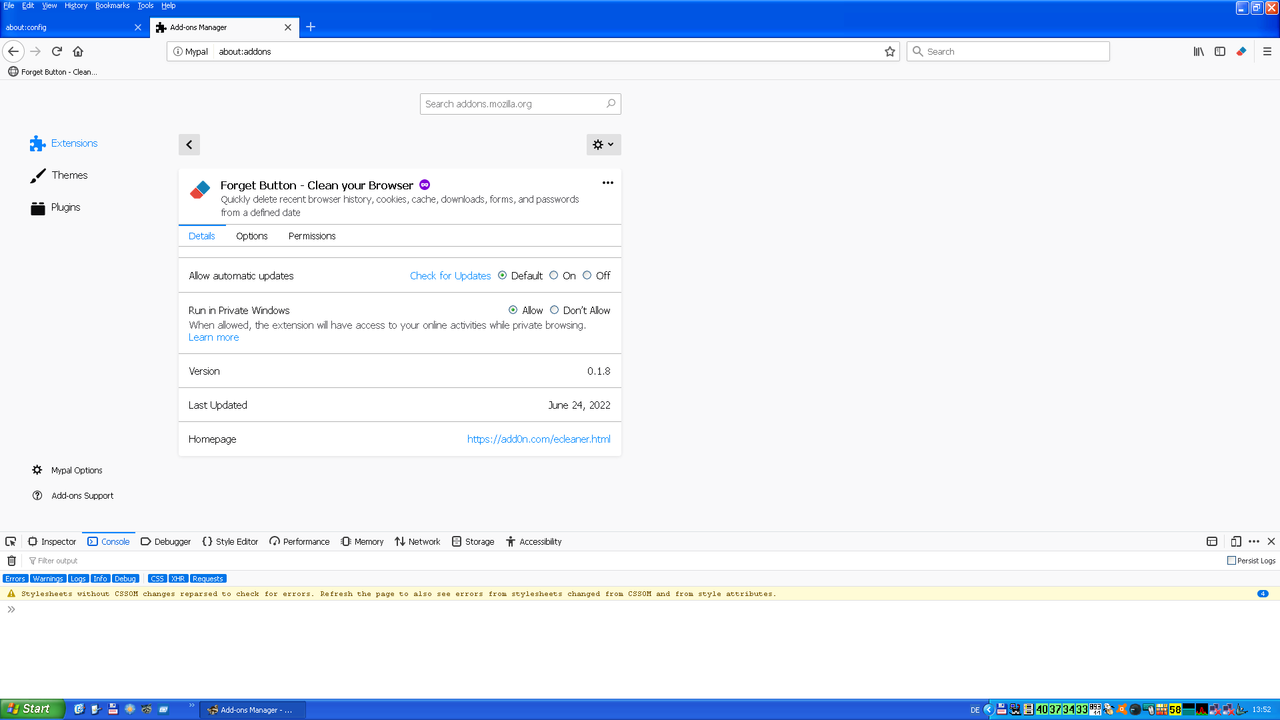Click the browser Search box
This screenshot has width=1280, height=720.
click(x=1008, y=51)
